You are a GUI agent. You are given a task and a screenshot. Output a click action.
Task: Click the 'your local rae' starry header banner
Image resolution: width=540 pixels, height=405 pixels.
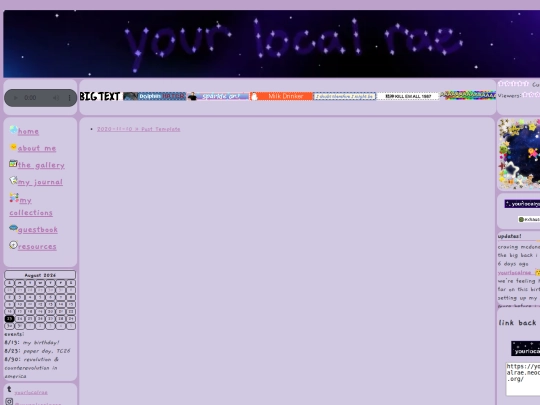(x=272, y=44)
